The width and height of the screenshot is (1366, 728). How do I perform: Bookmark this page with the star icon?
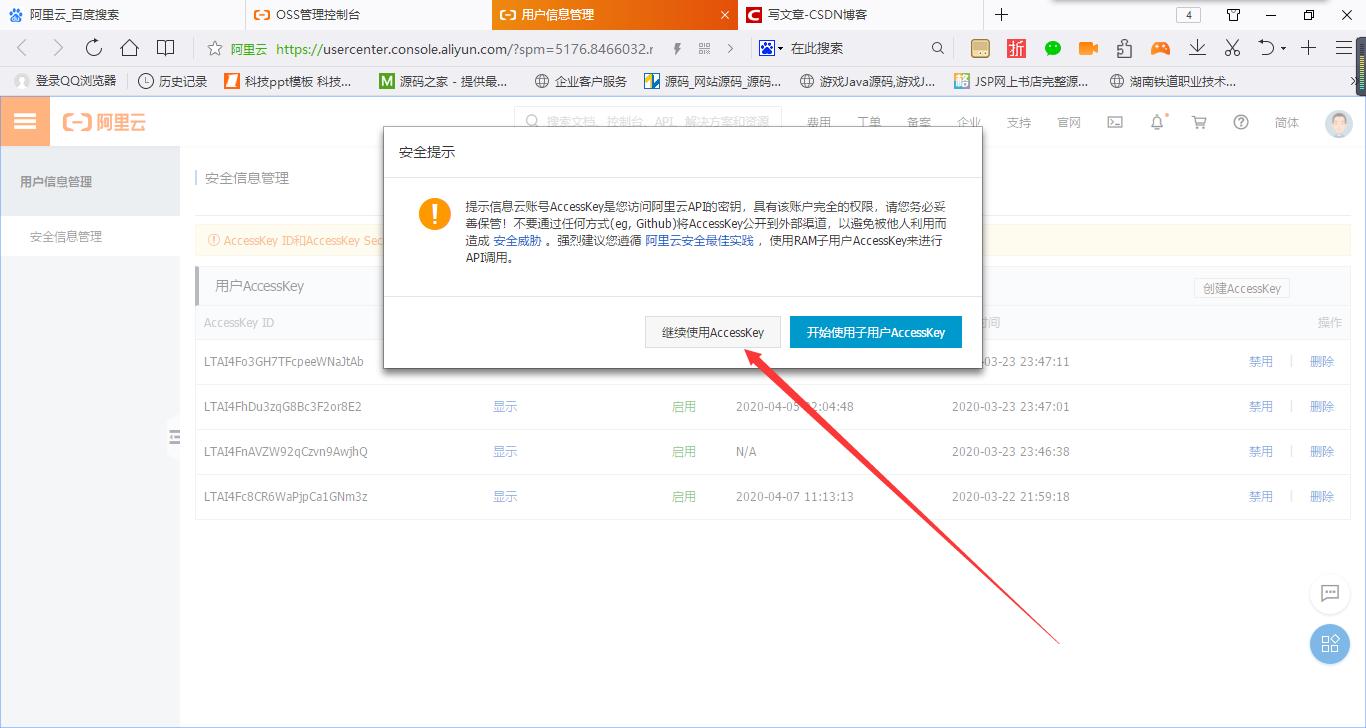pyautogui.click(x=214, y=48)
